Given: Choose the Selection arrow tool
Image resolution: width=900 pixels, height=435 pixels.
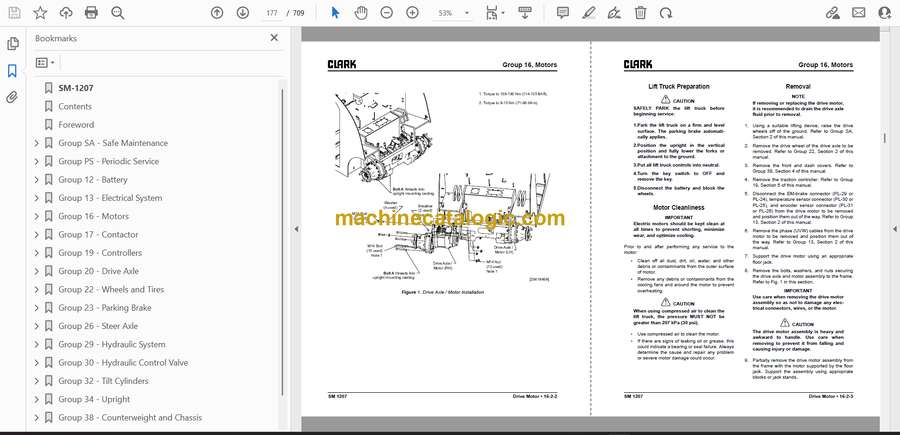Looking at the screenshot, I should click(335, 13).
